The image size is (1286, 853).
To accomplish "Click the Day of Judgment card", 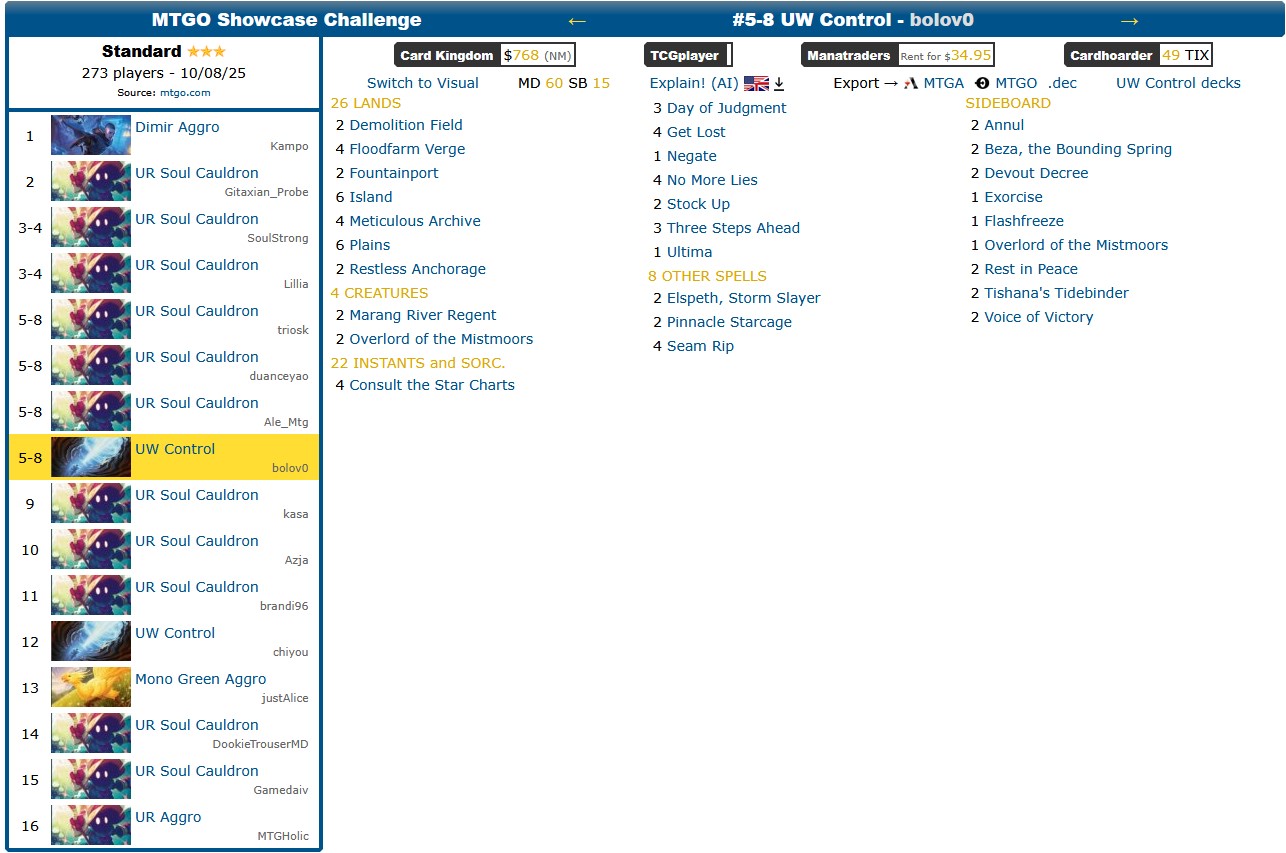I will 727,108.
